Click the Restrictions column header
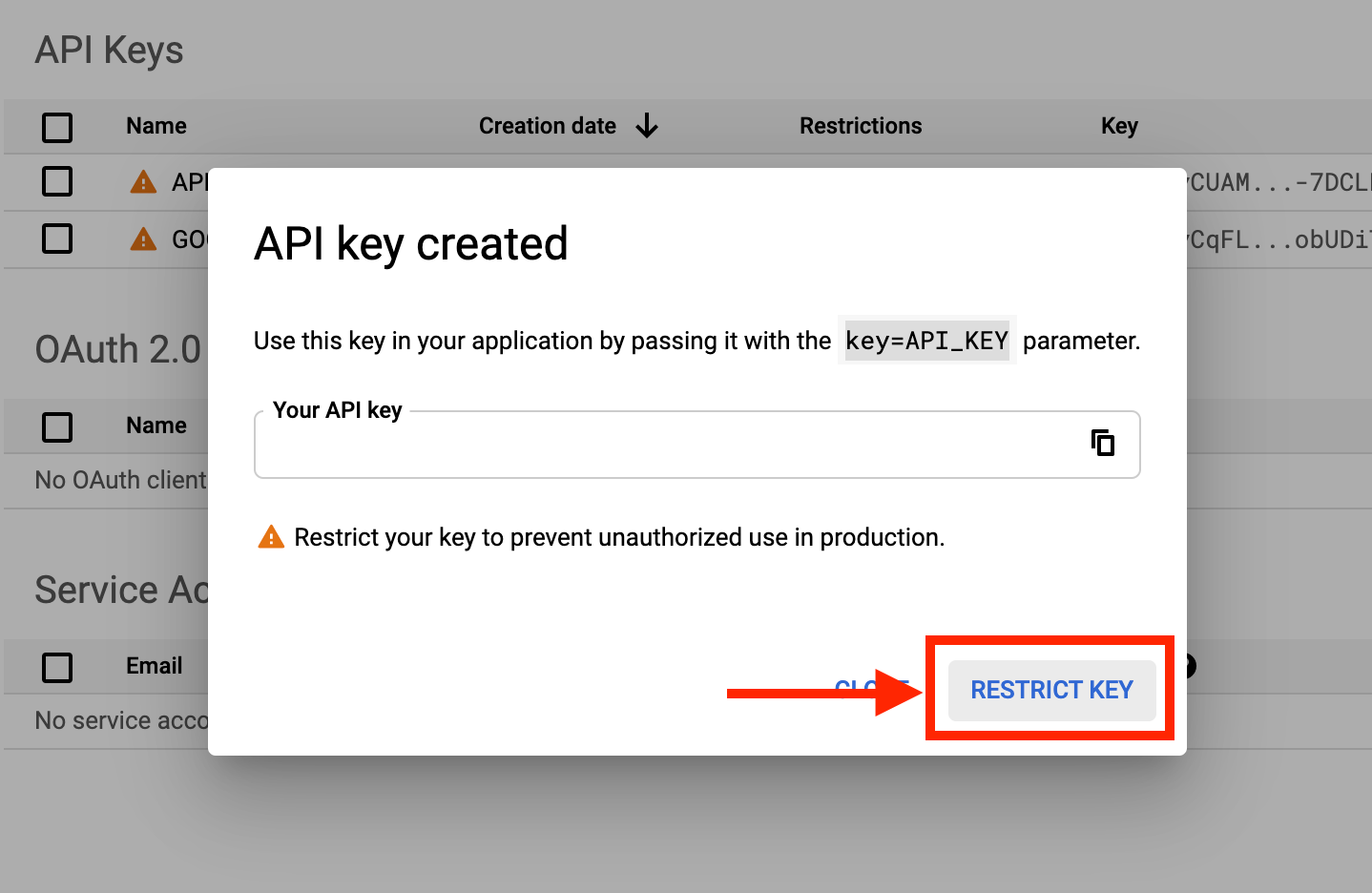The image size is (1372, 893). click(x=861, y=125)
